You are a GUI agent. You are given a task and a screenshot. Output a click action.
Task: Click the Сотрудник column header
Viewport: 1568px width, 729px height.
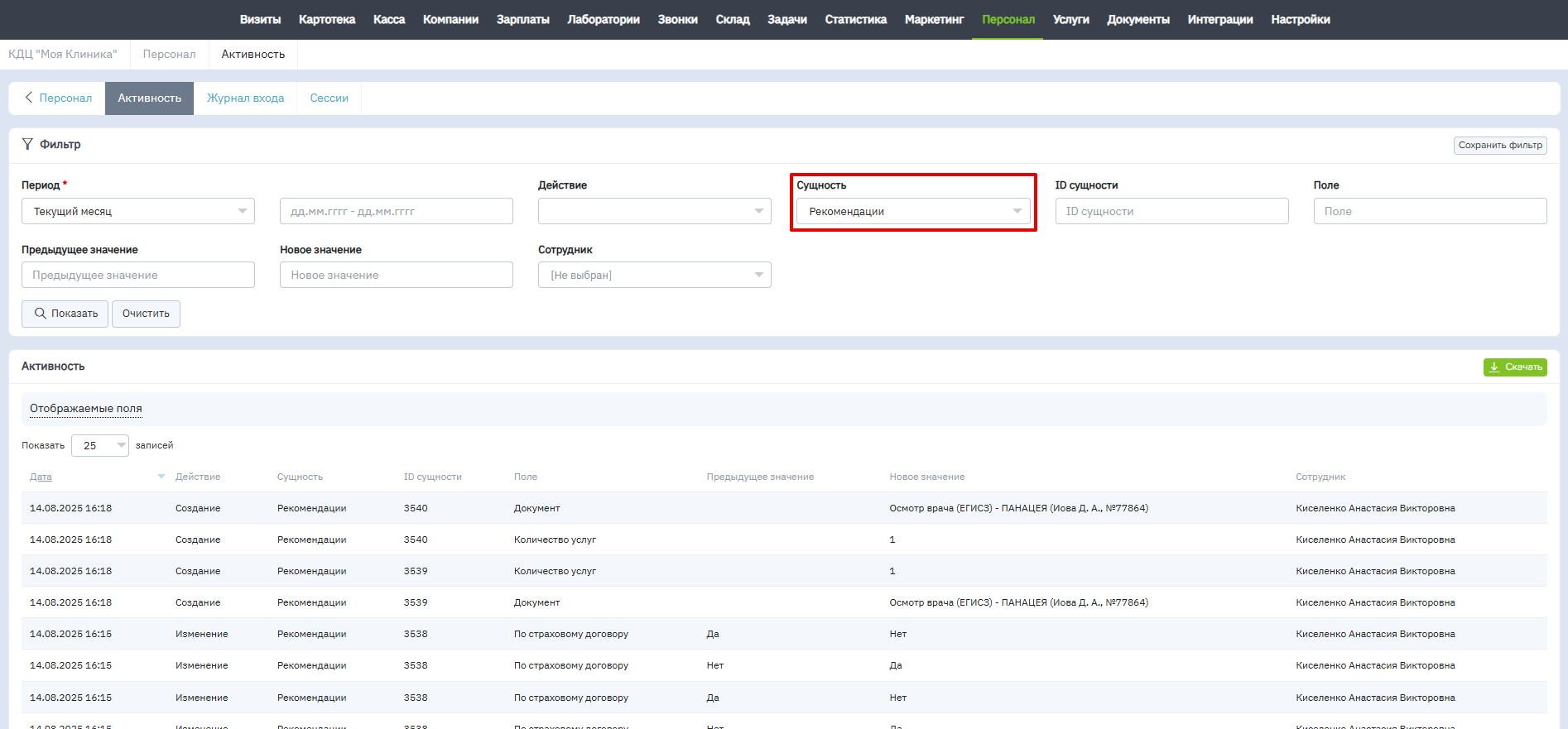pos(1320,477)
